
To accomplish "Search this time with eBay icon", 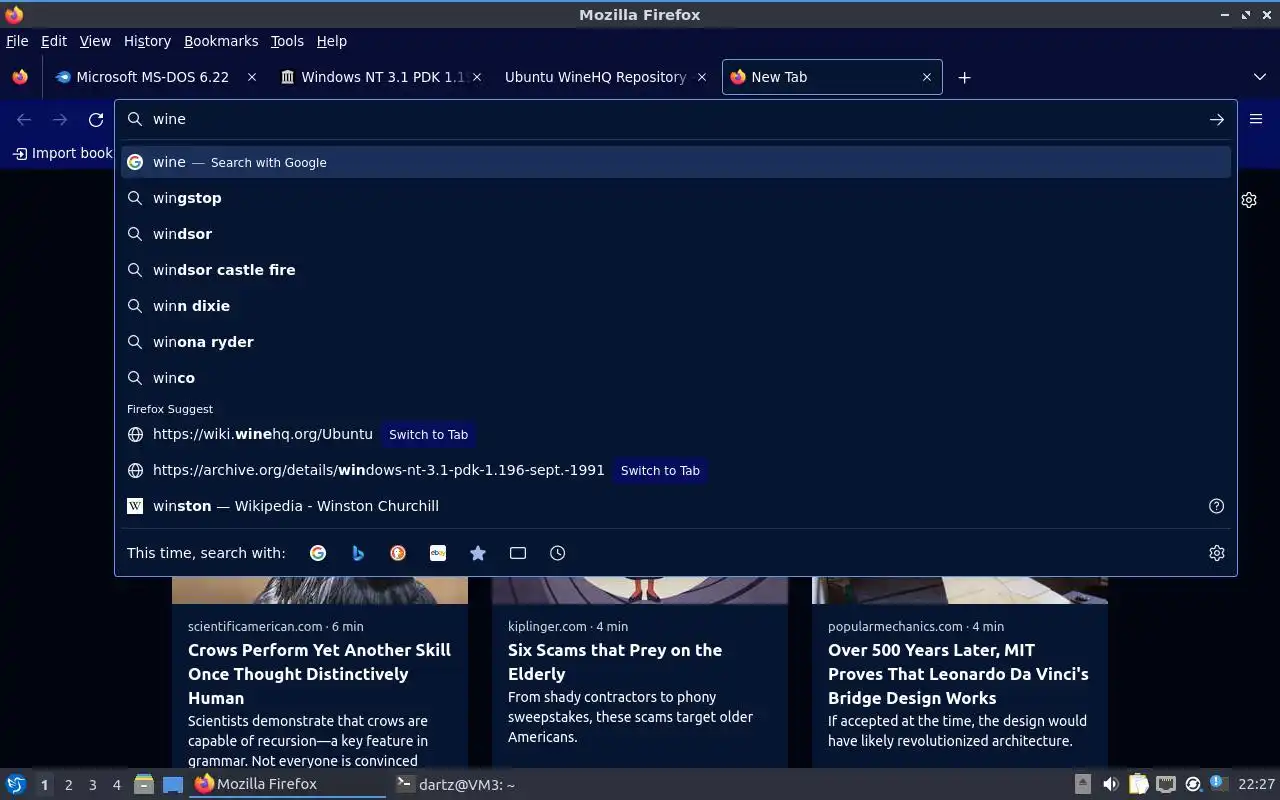I will coord(438,553).
